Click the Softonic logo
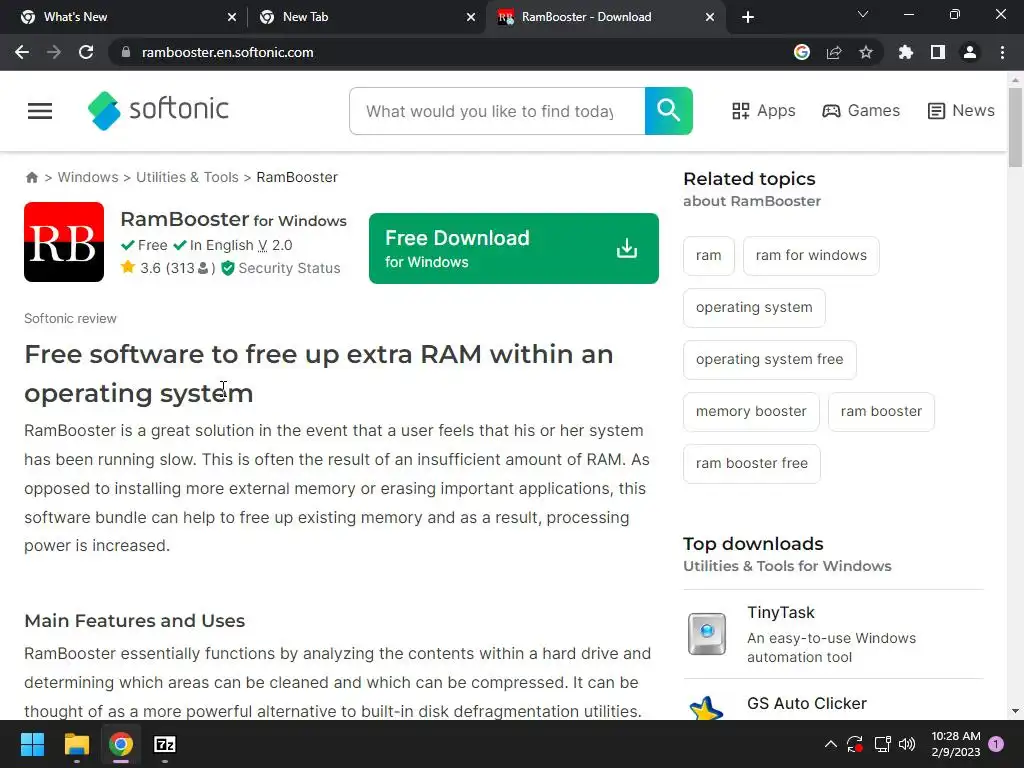The height and width of the screenshot is (768, 1024). [x=158, y=110]
